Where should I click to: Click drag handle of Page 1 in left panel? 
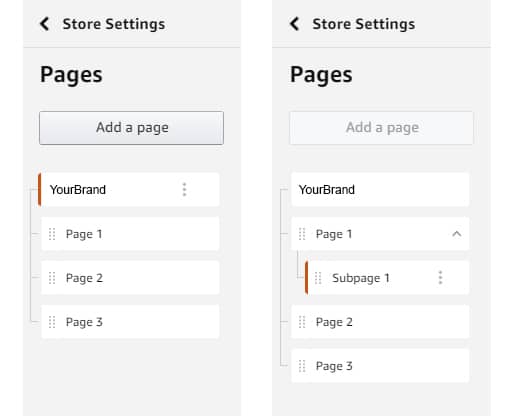tap(52, 234)
